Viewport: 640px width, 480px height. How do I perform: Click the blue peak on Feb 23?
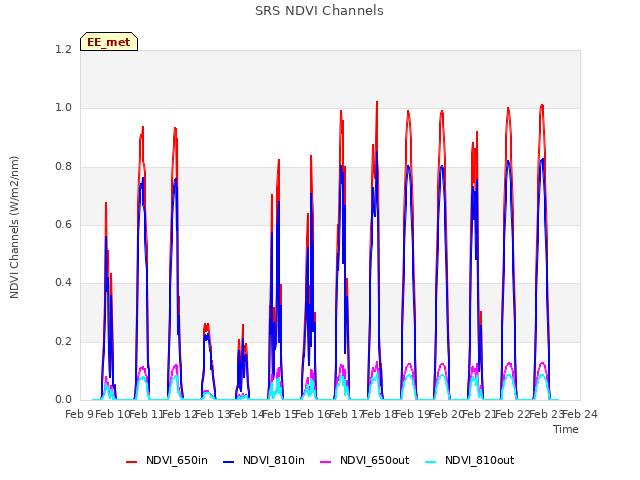click(542, 160)
